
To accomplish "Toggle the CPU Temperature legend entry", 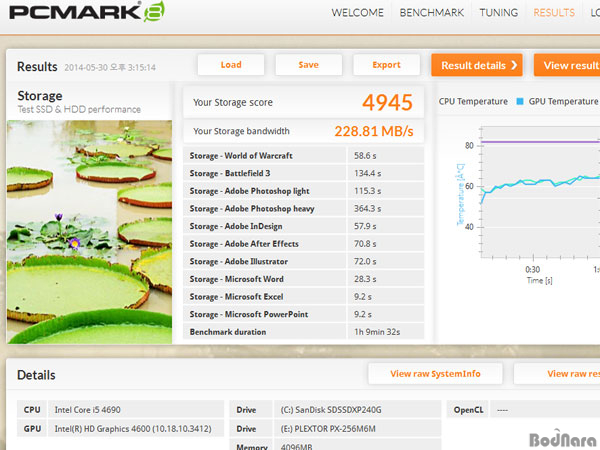I will (472, 101).
